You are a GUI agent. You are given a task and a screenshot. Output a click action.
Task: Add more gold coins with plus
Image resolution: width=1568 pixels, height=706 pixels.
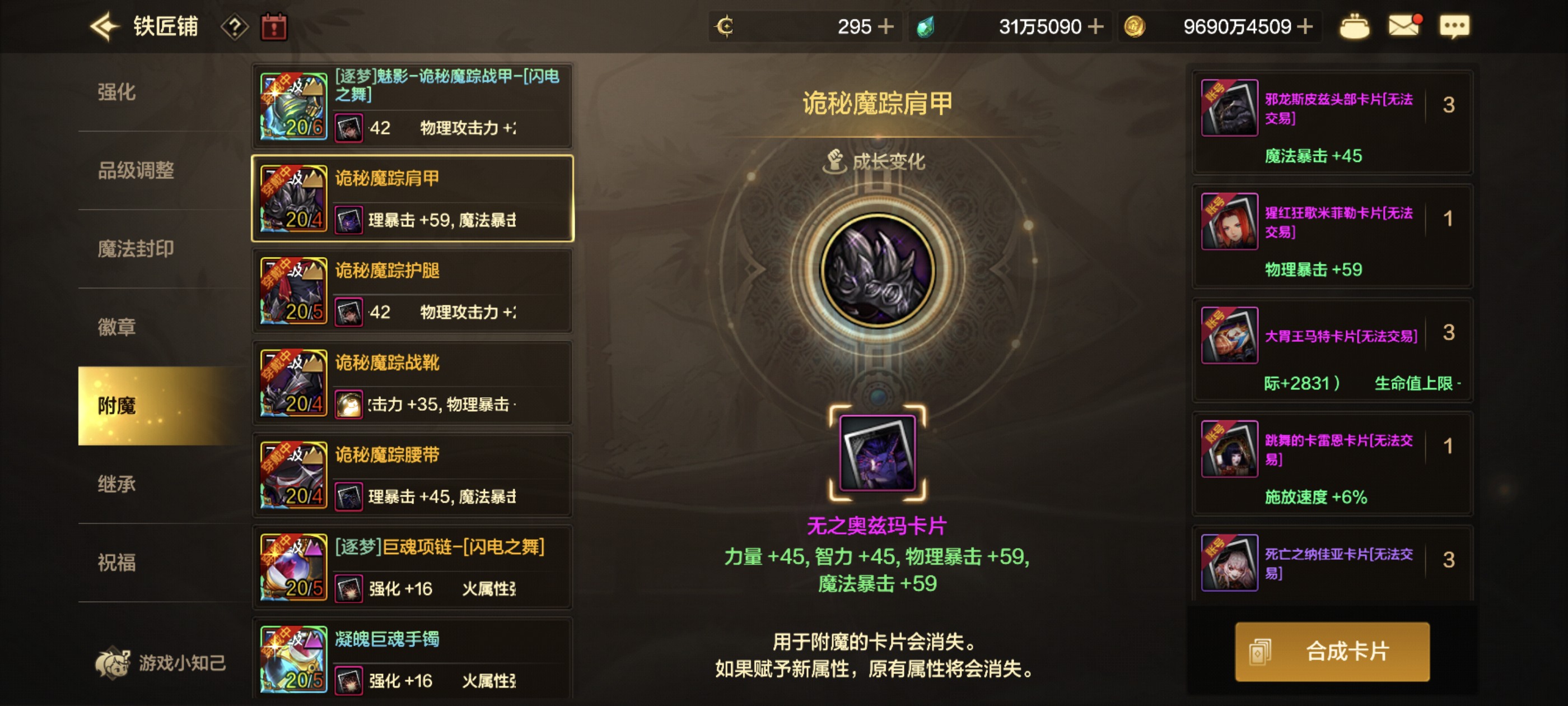(x=1304, y=26)
